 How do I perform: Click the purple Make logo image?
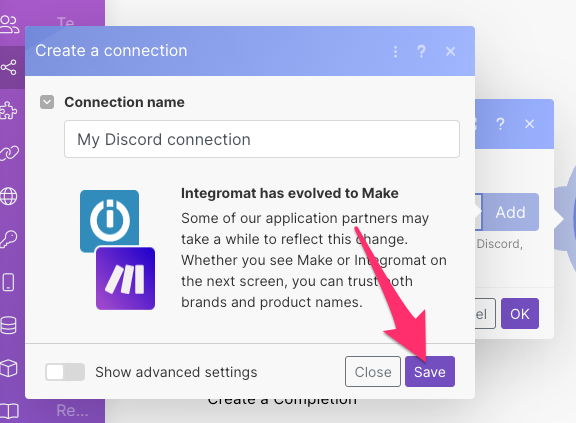point(125,278)
